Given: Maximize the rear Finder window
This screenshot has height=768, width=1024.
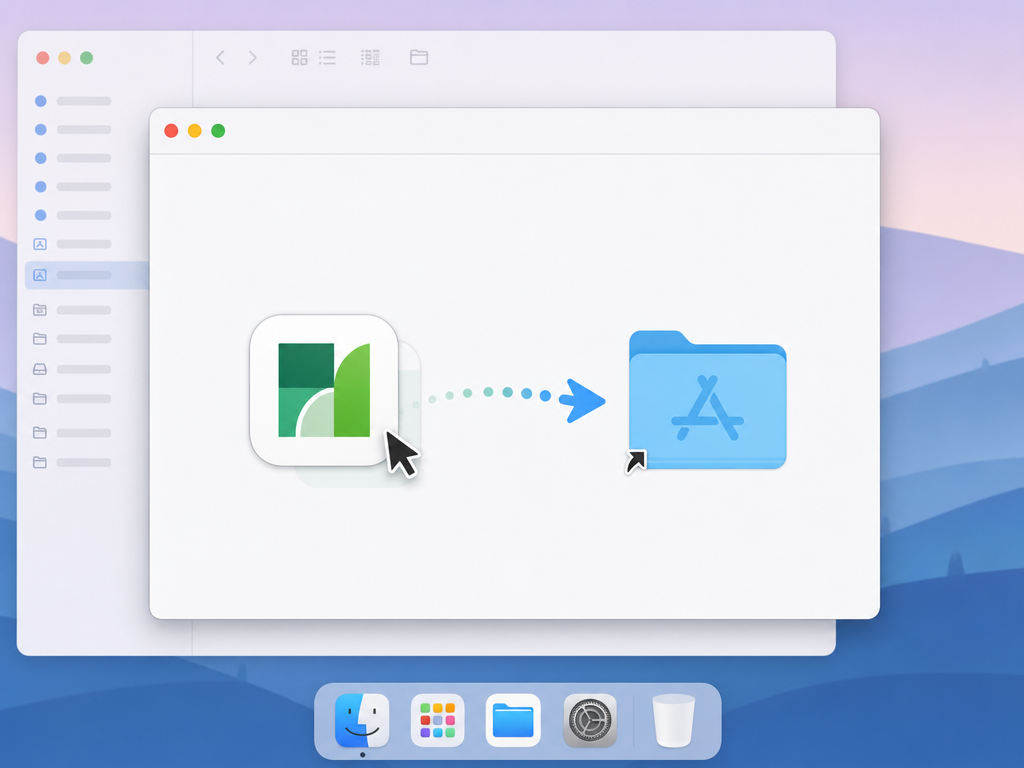Looking at the screenshot, I should click(86, 57).
